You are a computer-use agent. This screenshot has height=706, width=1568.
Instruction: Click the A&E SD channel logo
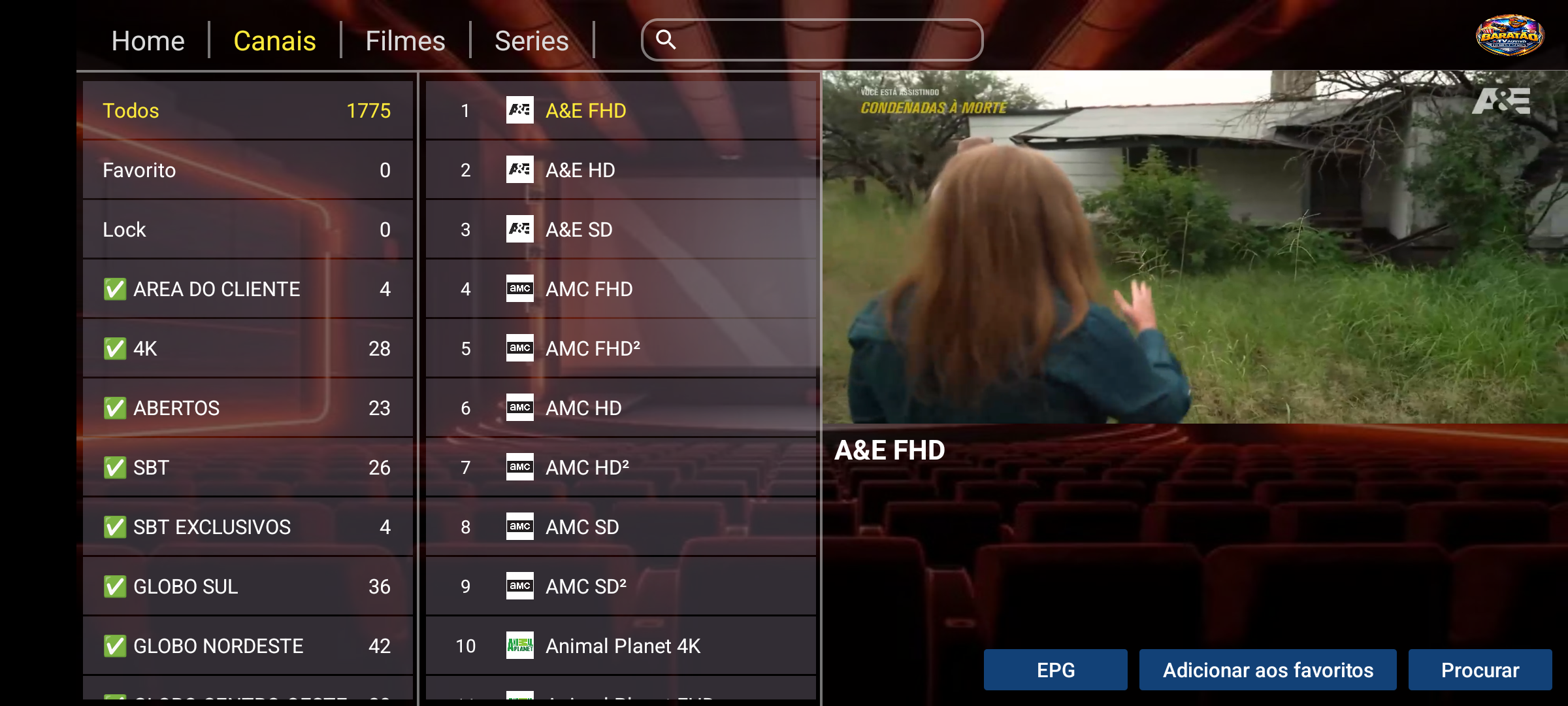pyautogui.click(x=519, y=229)
